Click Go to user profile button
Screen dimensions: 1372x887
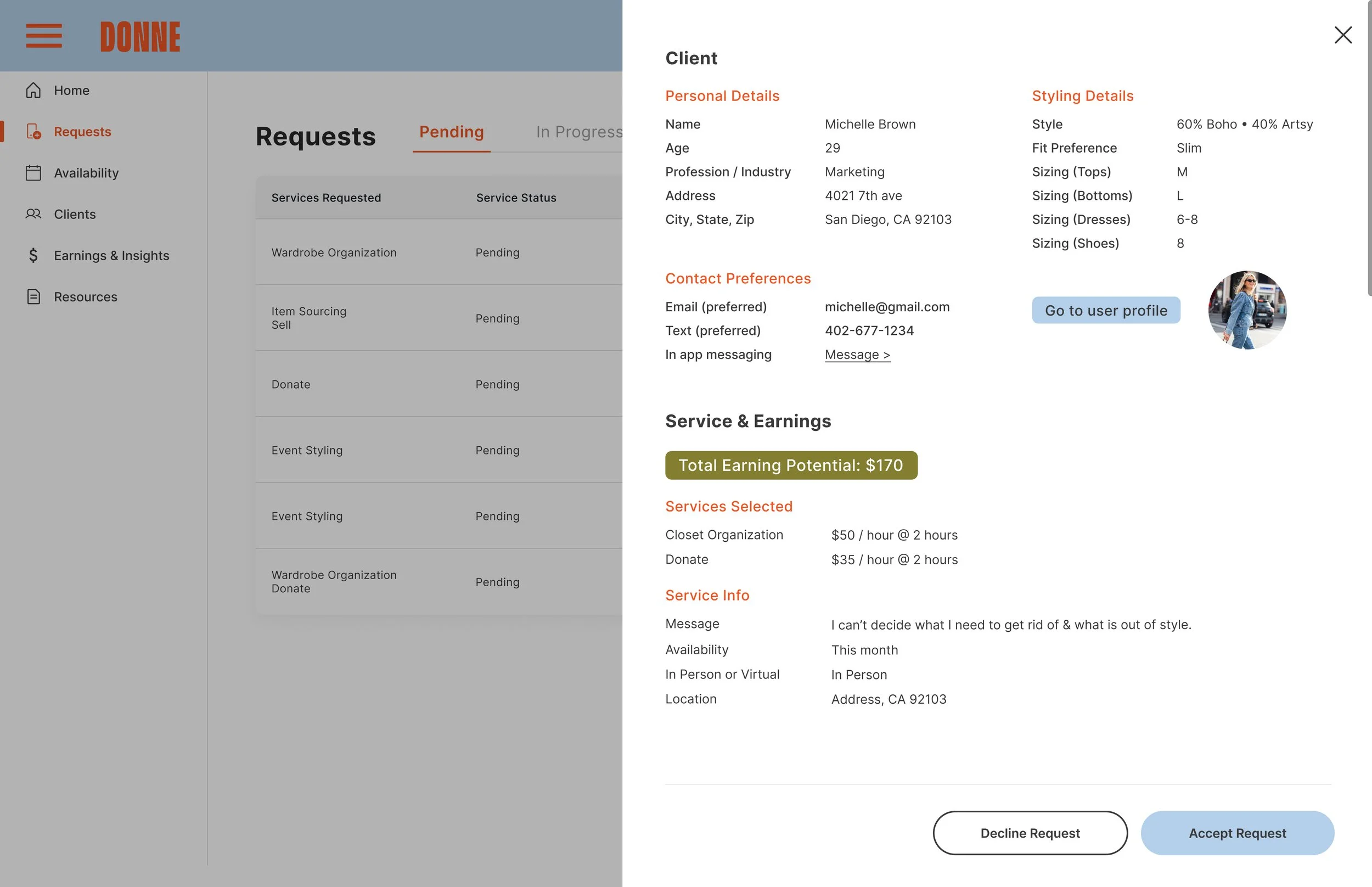pos(1105,311)
